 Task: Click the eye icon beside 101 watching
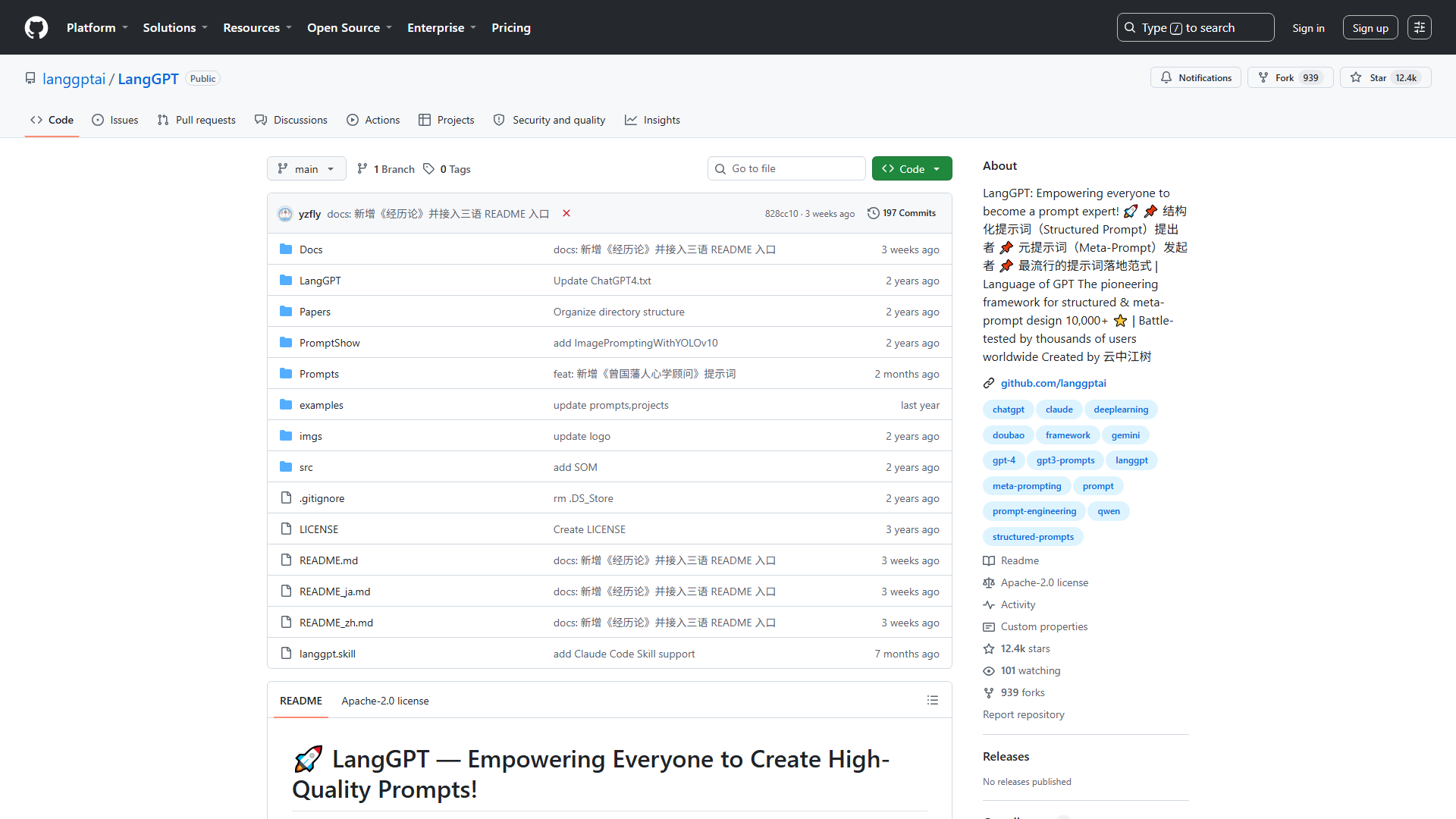click(989, 670)
